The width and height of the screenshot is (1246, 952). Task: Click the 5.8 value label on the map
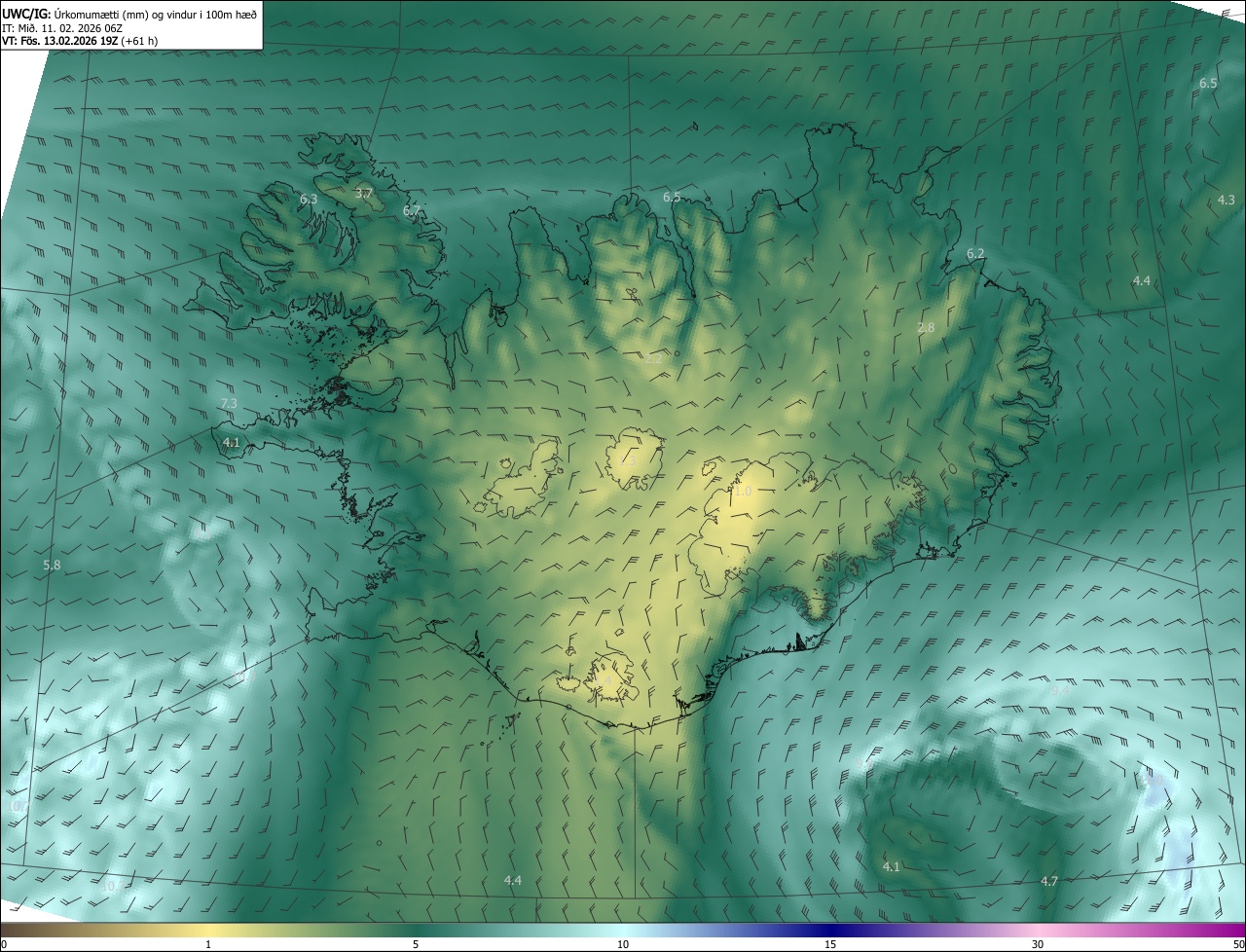tap(53, 565)
